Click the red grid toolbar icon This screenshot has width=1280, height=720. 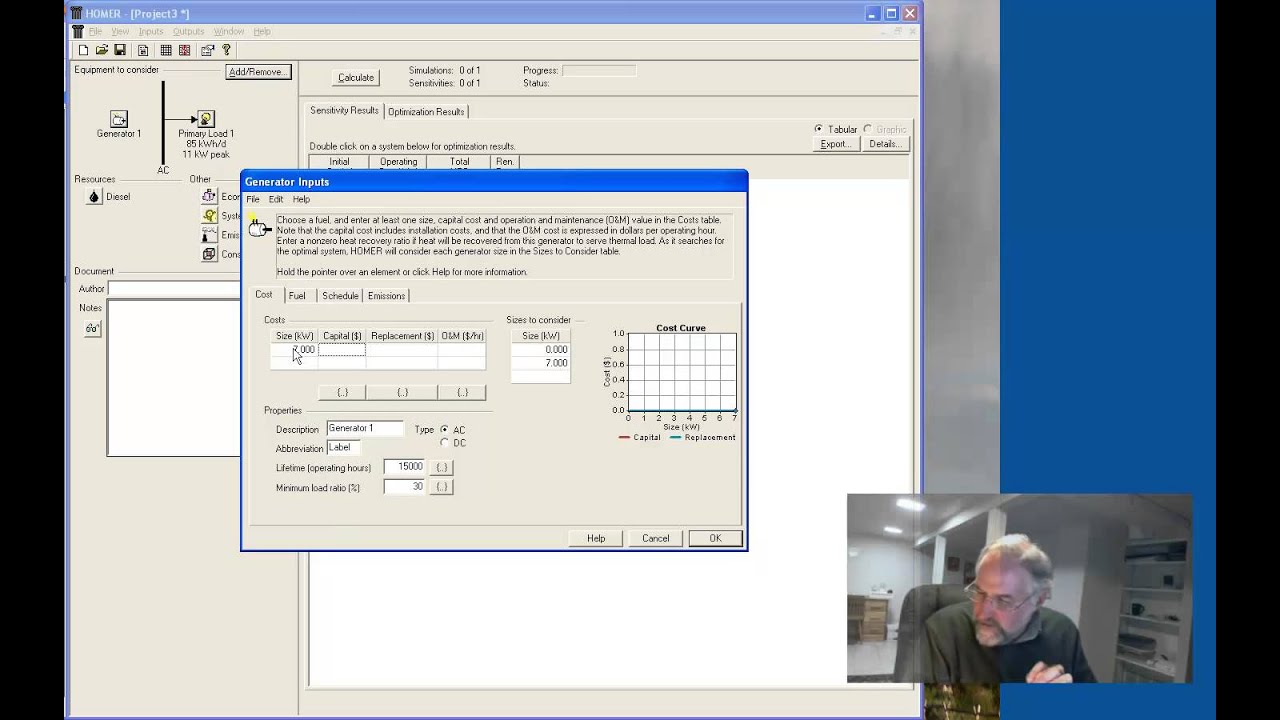(x=184, y=50)
